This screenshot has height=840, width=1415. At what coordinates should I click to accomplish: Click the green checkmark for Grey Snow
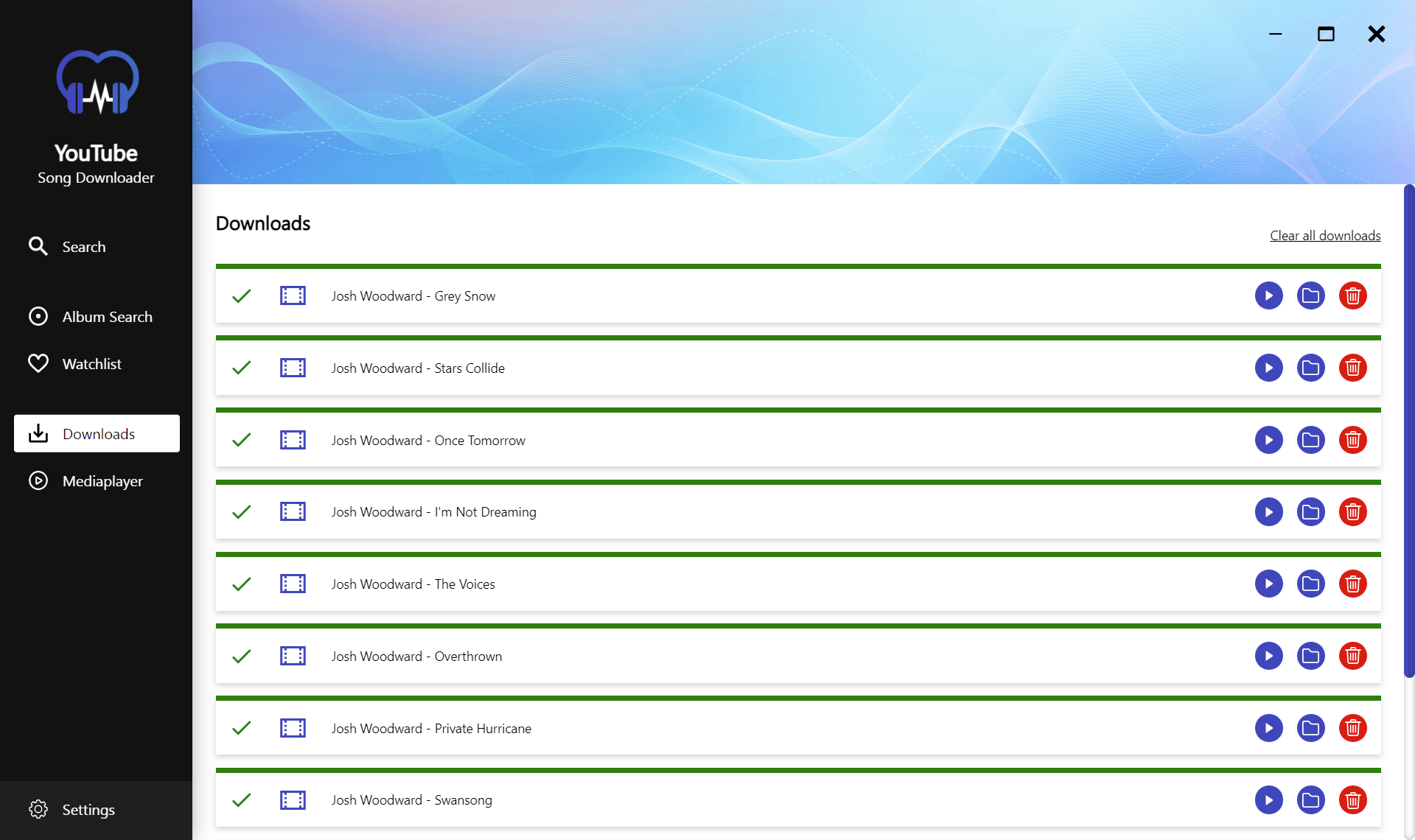coord(242,296)
